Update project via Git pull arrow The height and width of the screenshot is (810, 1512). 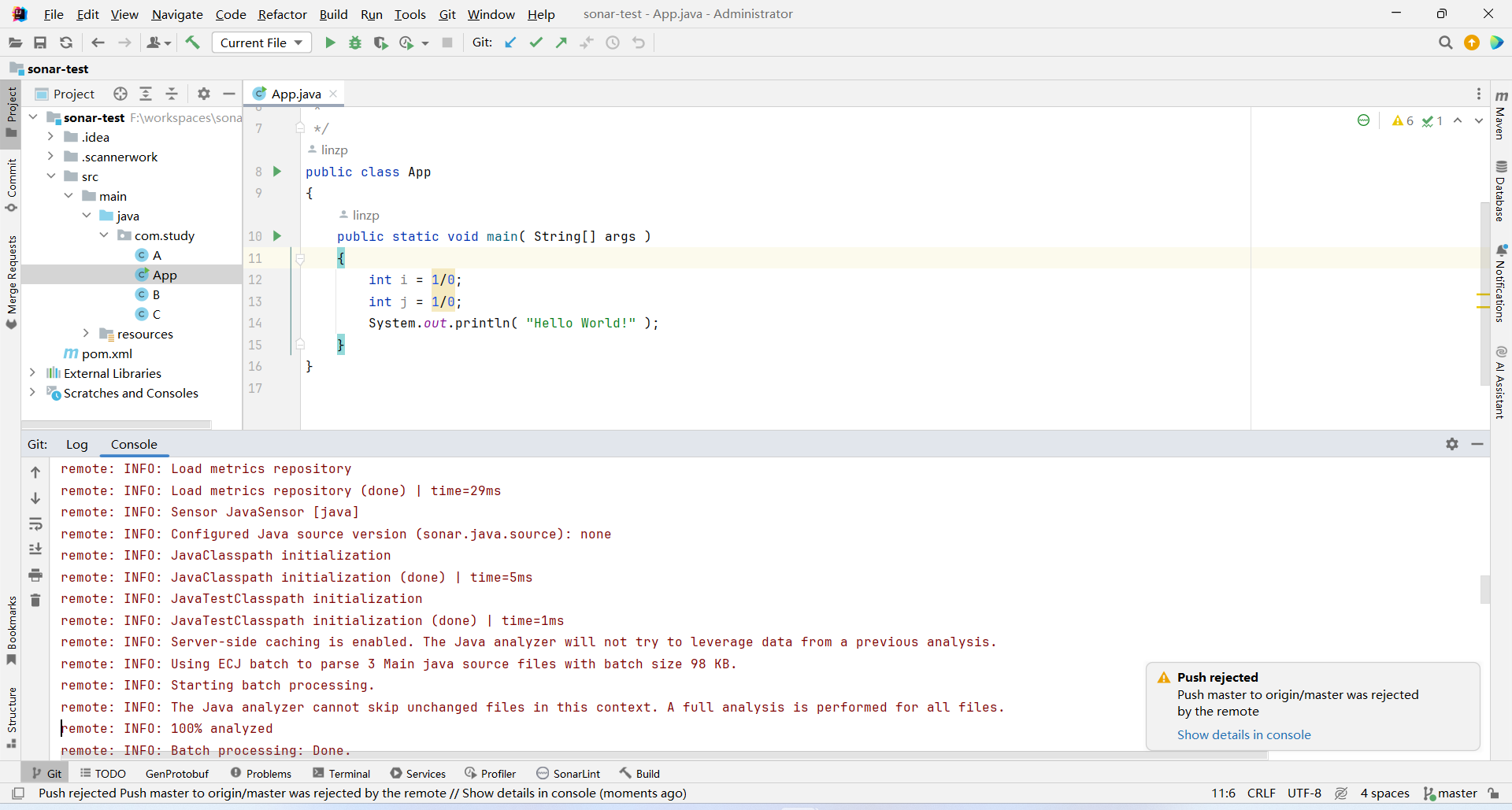point(510,43)
